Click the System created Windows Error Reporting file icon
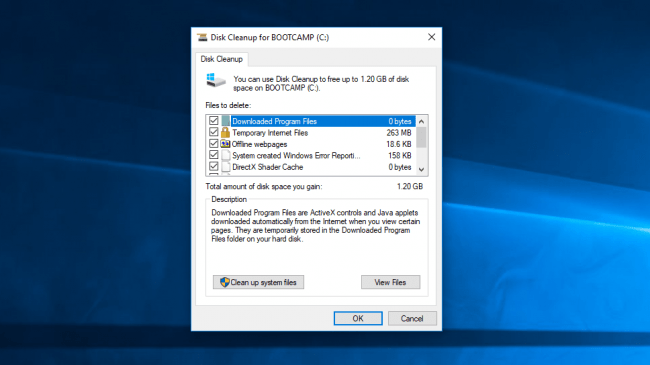This screenshot has height=365, width=650. (x=226, y=156)
